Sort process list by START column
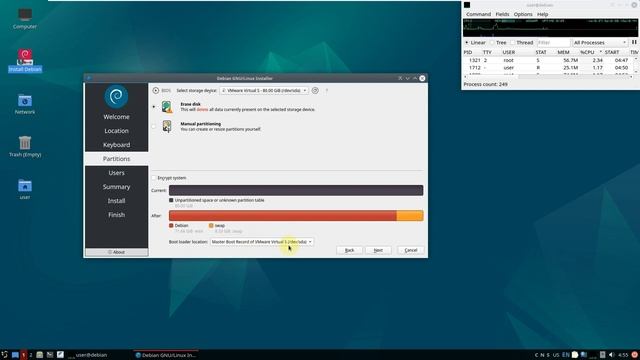The height and width of the screenshot is (360, 640). click(612, 52)
